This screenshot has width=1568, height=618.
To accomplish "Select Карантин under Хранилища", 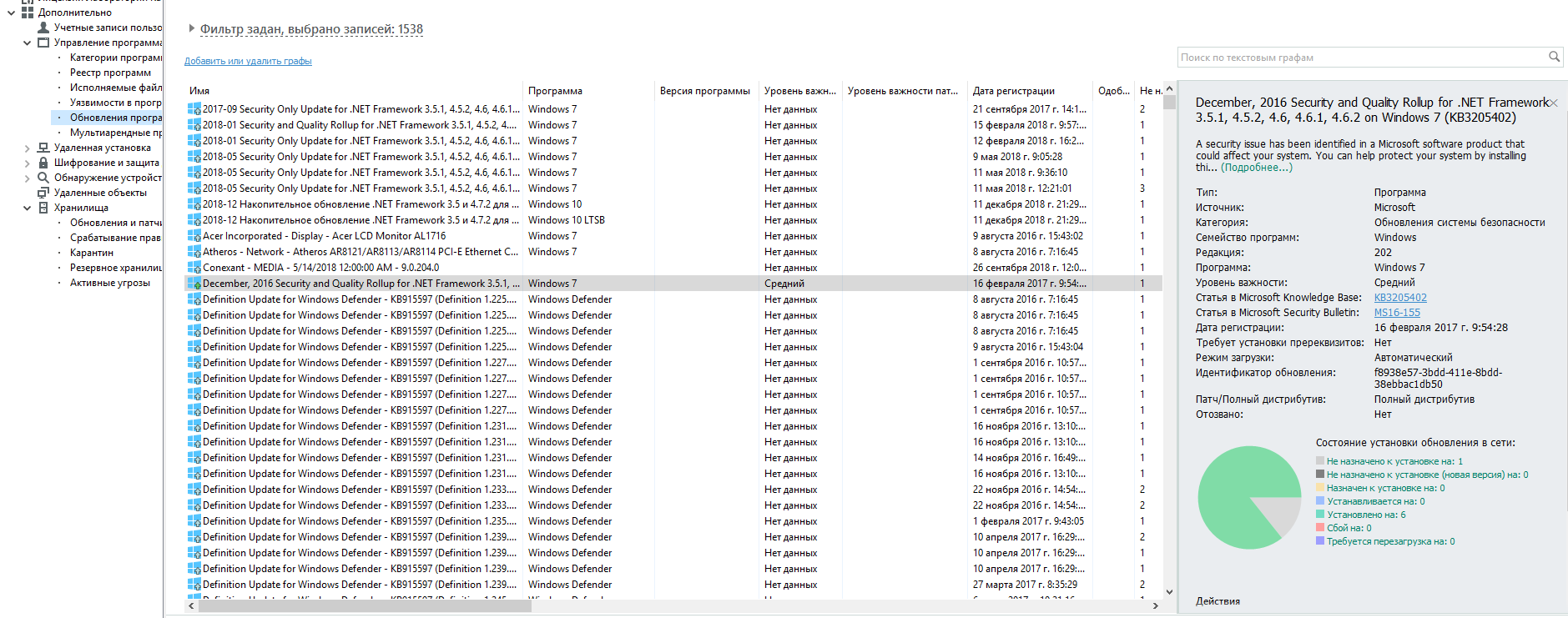I will (x=92, y=253).
